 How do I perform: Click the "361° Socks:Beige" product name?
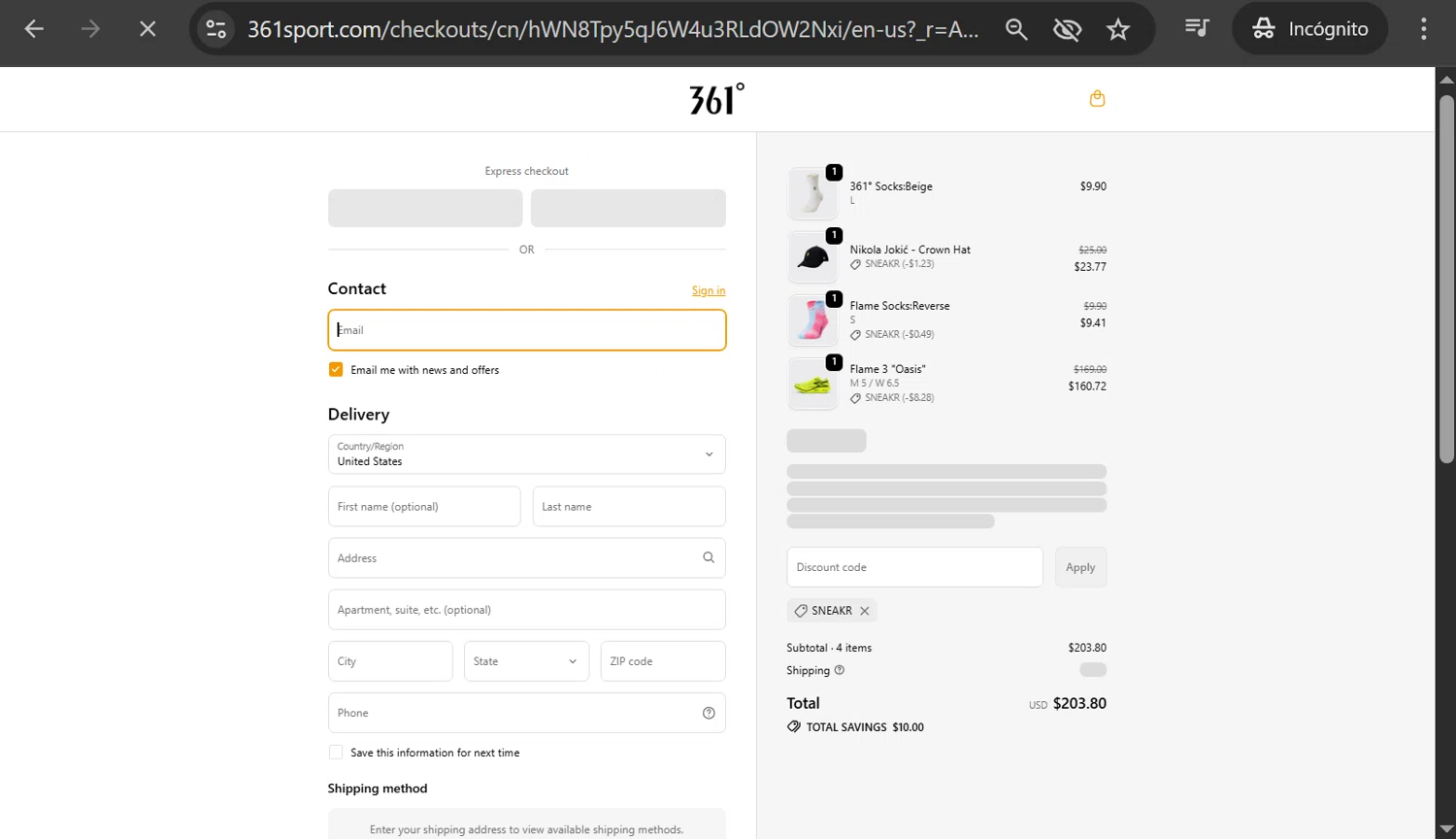point(891,186)
